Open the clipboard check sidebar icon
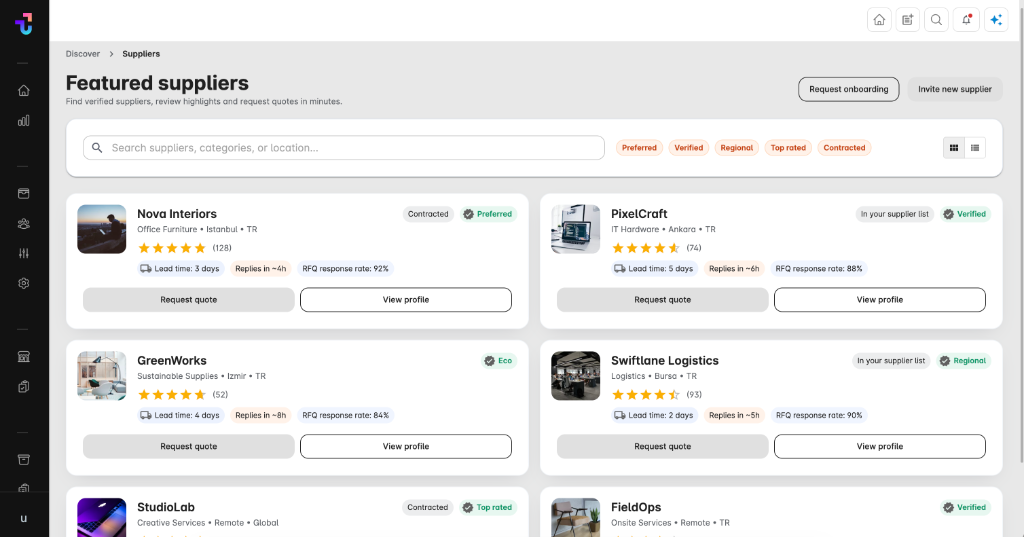Screen dimensions: 1024x537 pos(24,387)
